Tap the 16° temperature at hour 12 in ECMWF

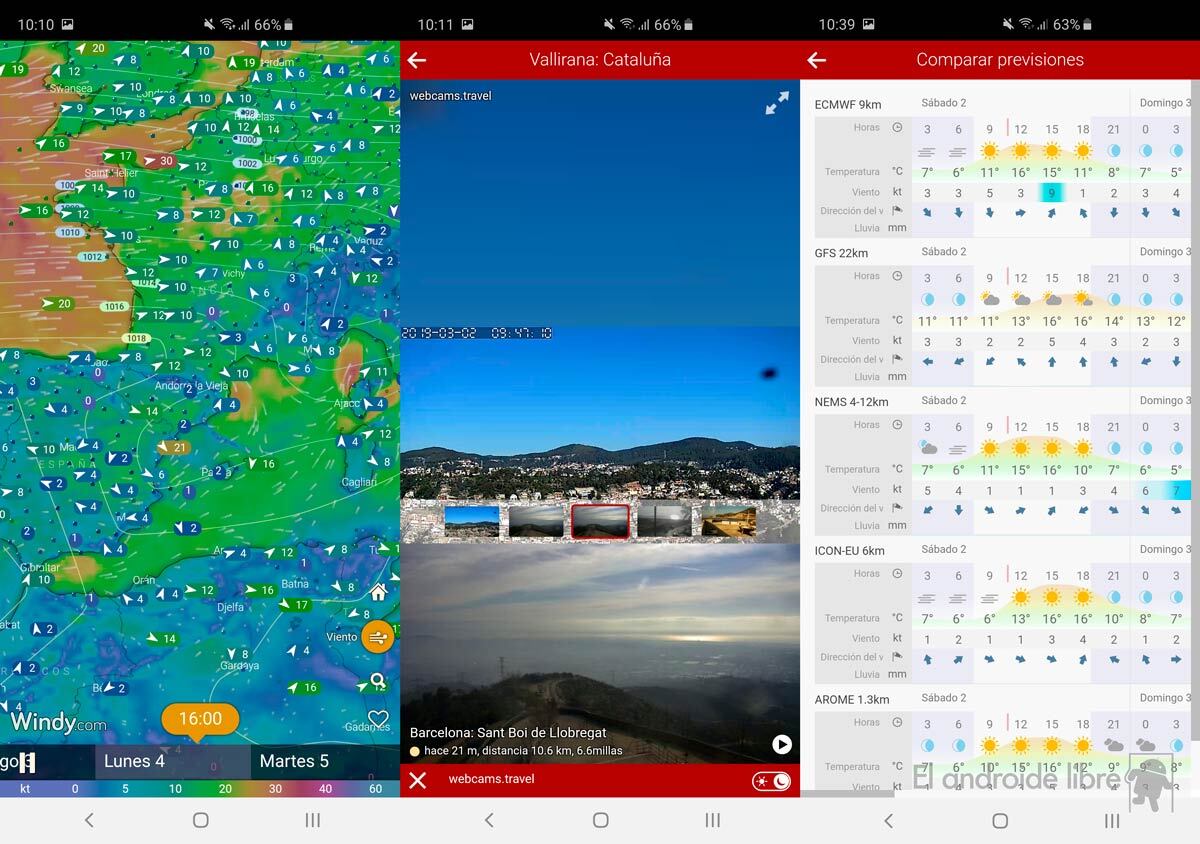[1021, 172]
